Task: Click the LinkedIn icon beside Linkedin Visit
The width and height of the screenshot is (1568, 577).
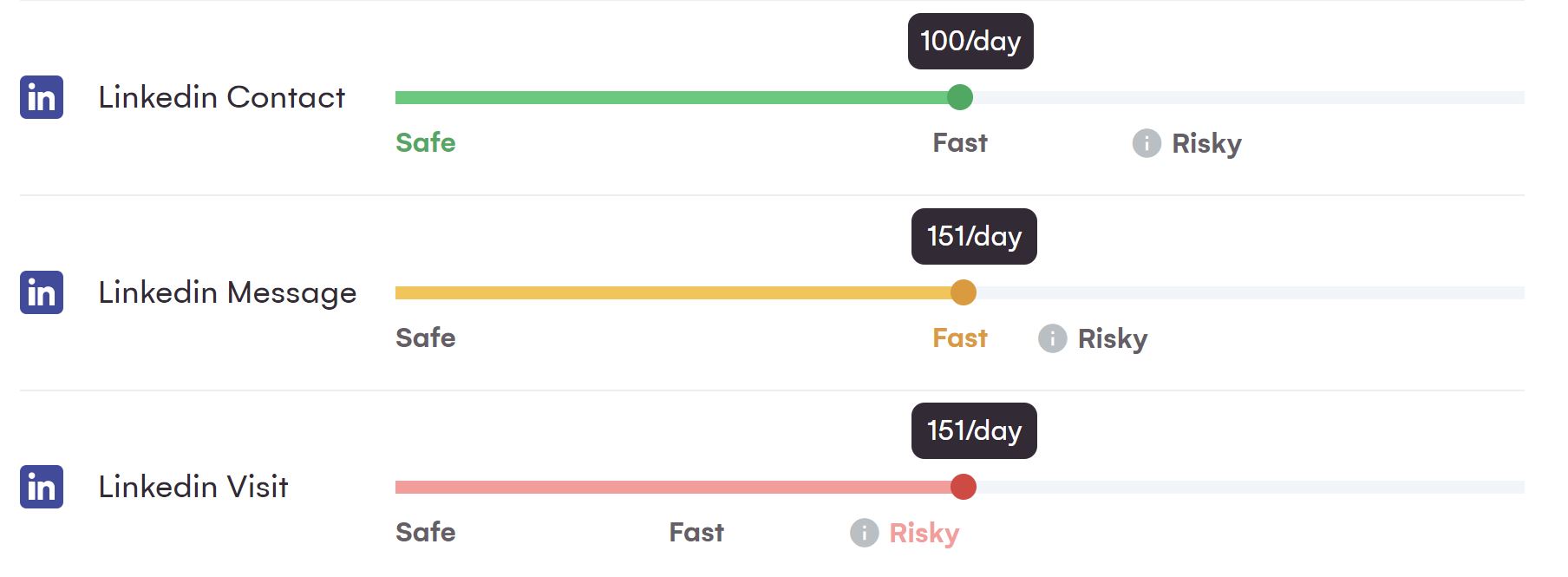Action: tap(42, 487)
